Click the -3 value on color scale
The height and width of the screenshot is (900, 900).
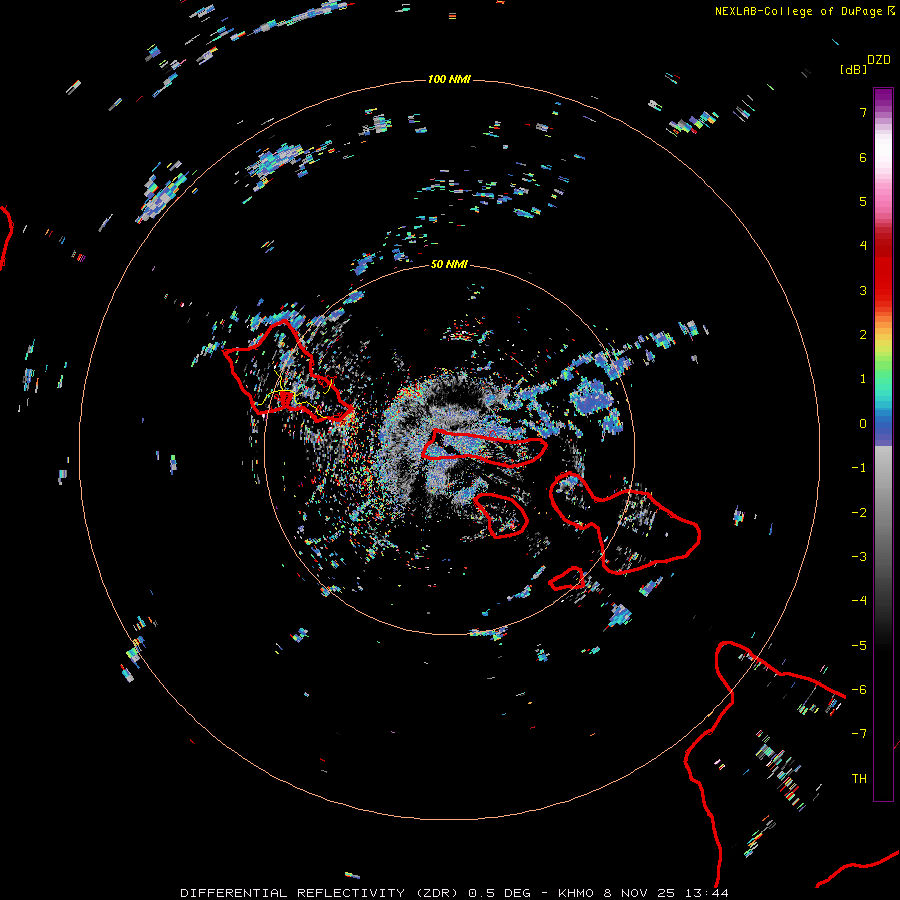[859, 557]
